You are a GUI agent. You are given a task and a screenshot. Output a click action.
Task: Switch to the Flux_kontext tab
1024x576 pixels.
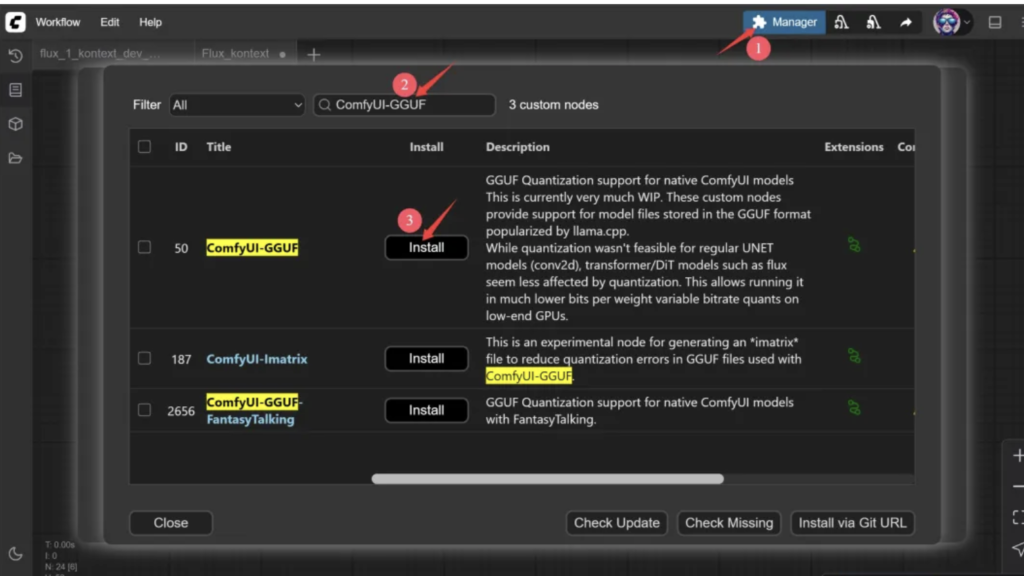click(x=235, y=54)
